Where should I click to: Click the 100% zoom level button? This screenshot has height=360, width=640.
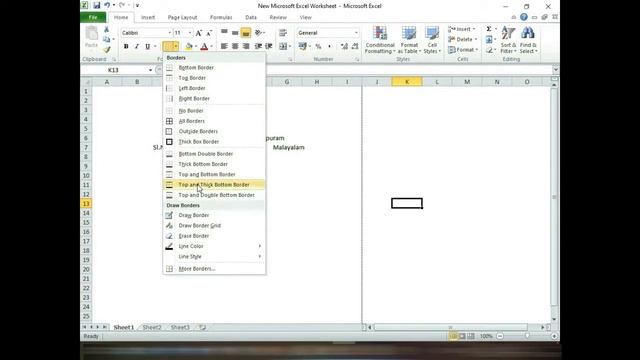point(486,336)
